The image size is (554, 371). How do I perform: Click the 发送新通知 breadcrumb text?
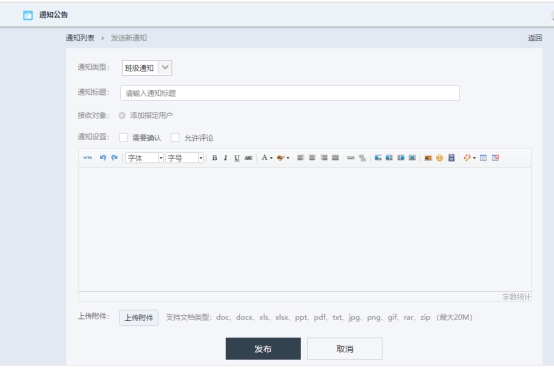click(x=129, y=38)
